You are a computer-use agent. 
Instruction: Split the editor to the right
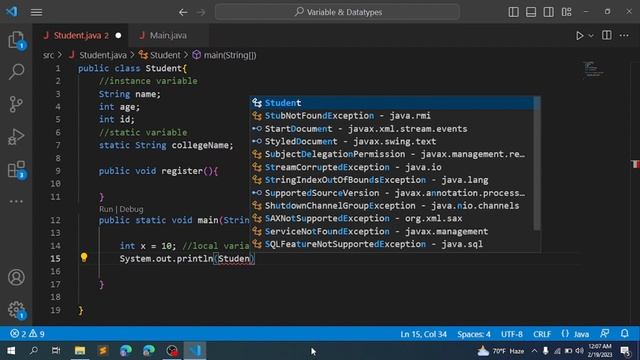click(x=607, y=36)
